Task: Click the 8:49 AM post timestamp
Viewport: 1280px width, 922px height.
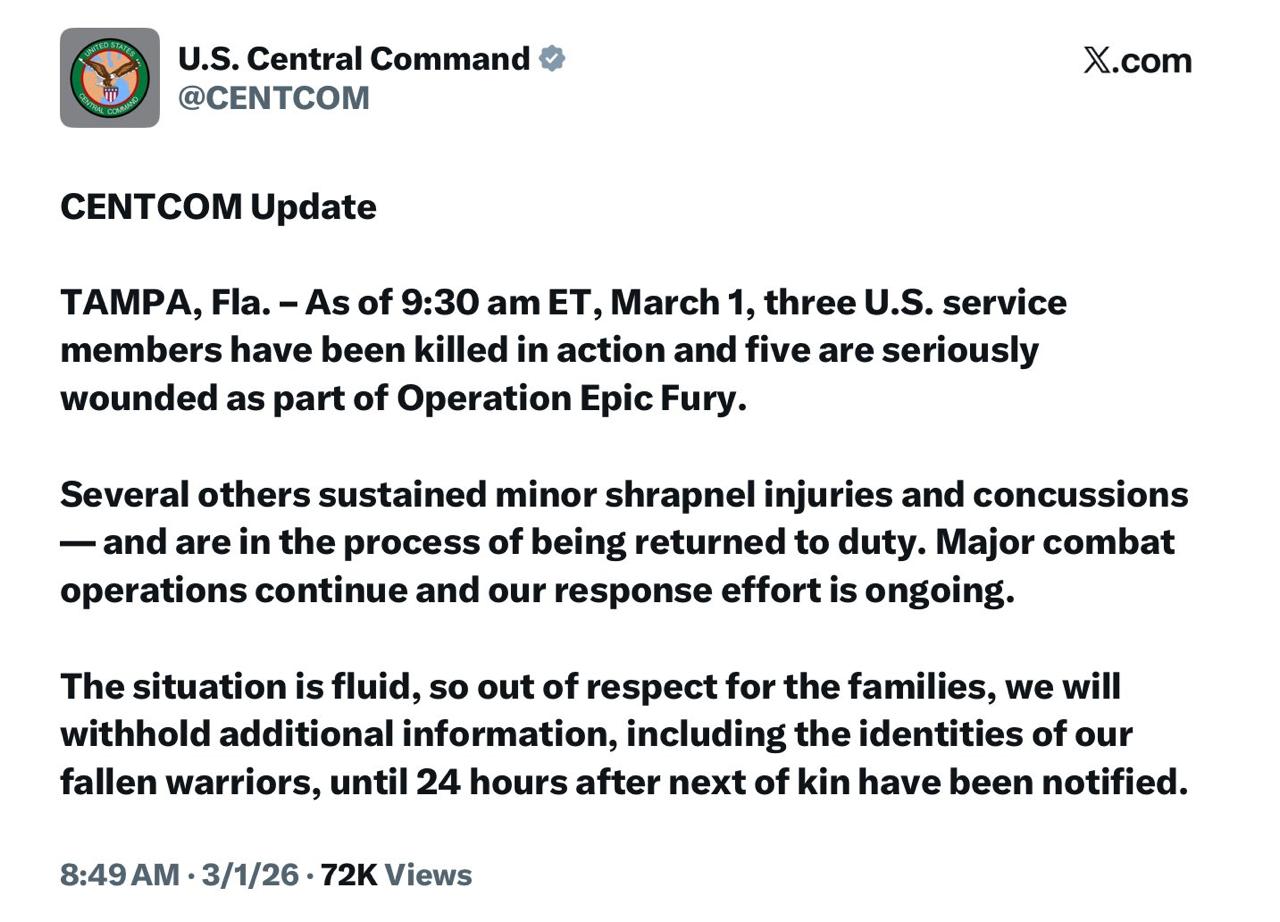Action: pyautogui.click(x=119, y=875)
